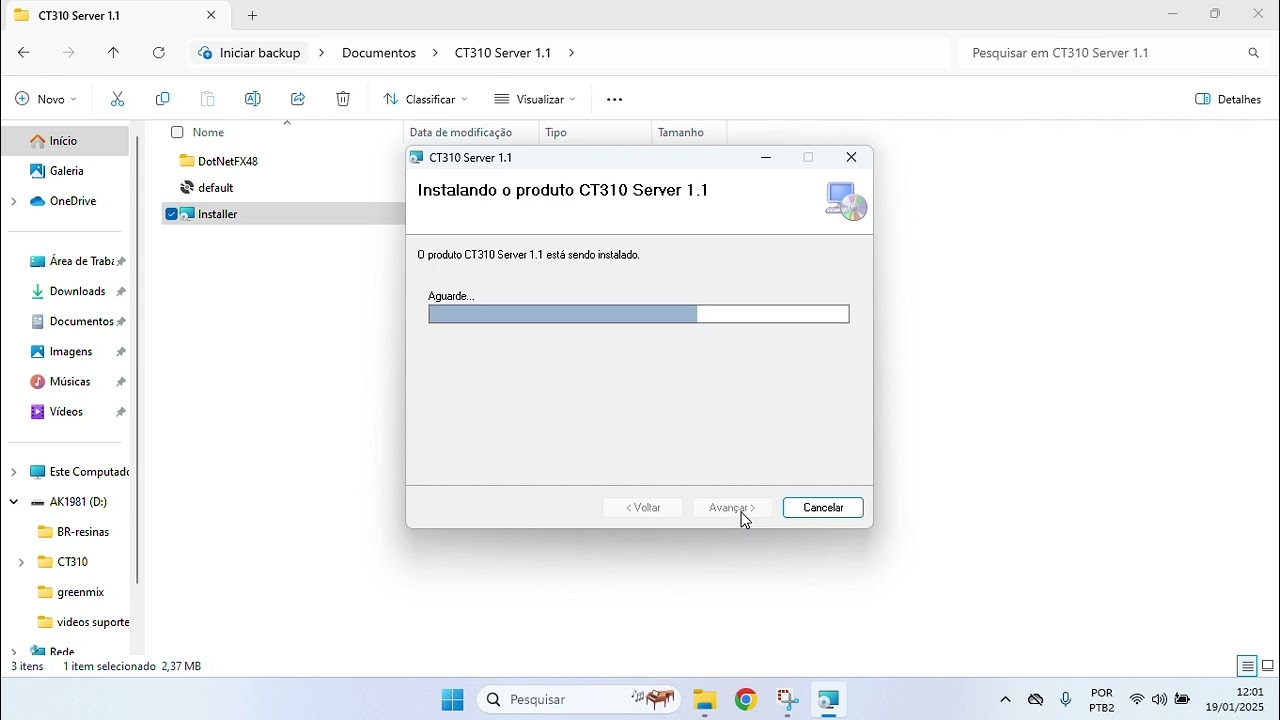Show hidden system tray icons
Image resolution: width=1280 pixels, height=720 pixels.
pyautogui.click(x=1005, y=700)
